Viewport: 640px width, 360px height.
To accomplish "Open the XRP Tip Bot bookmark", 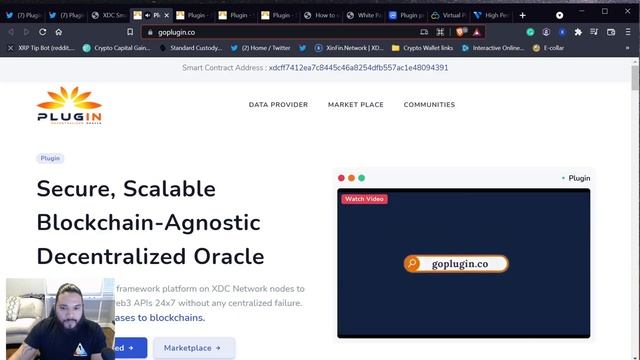I will (42, 48).
